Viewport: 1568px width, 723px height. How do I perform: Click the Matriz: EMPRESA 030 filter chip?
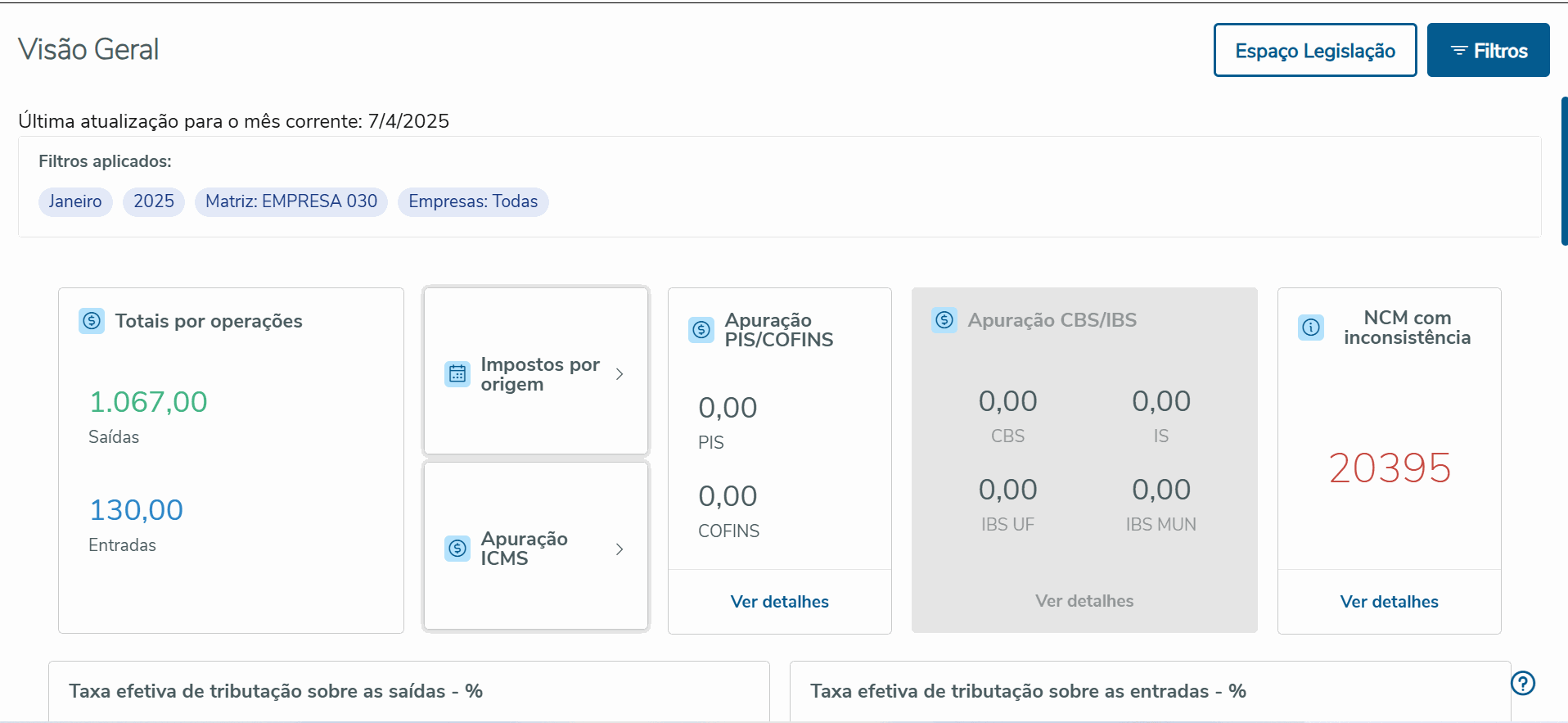pos(291,201)
